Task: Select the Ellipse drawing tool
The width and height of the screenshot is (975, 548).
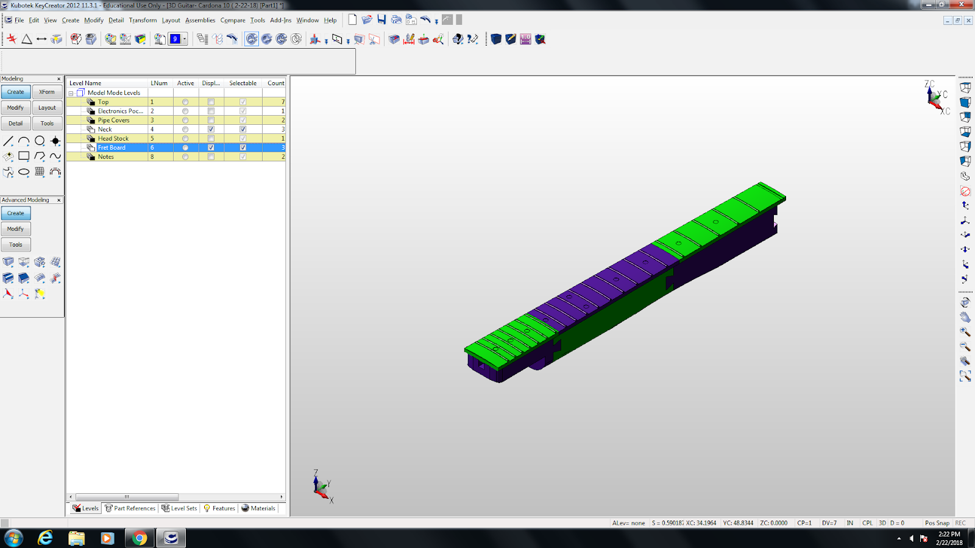Action: [x=24, y=172]
